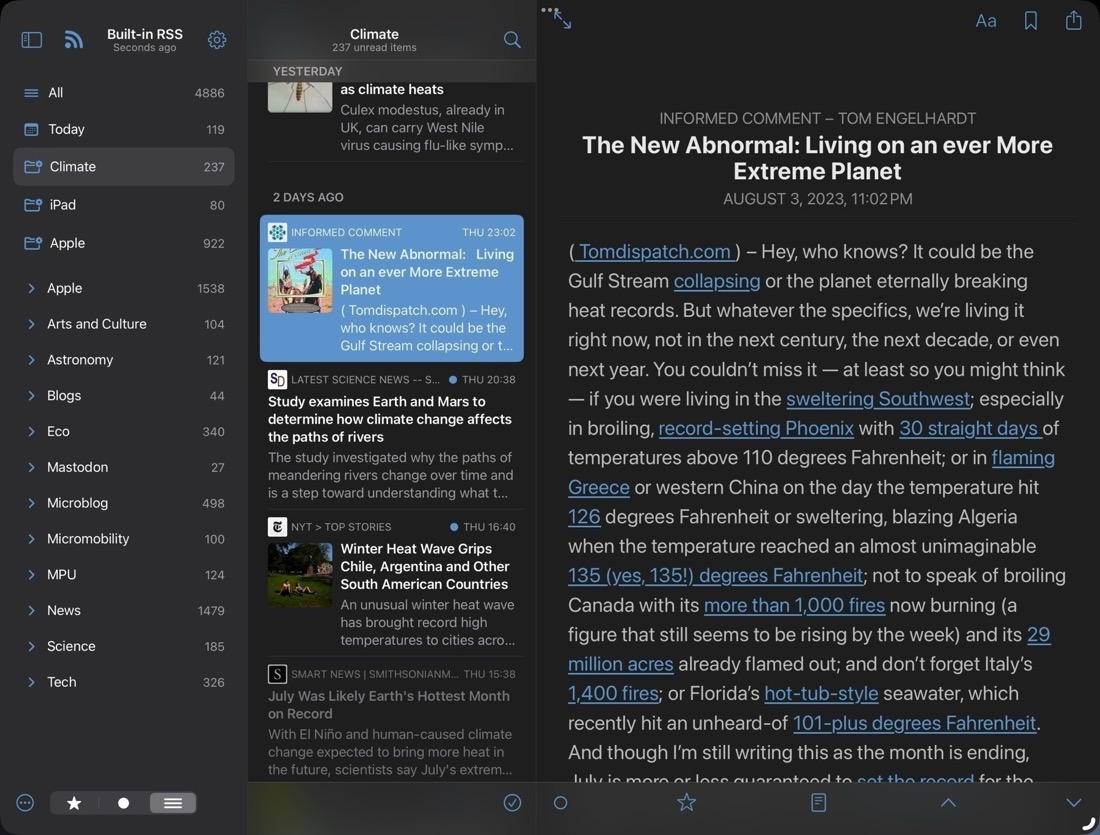Open the Aa text appearance options
Screen dimensions: 1100x835
coord(986,20)
